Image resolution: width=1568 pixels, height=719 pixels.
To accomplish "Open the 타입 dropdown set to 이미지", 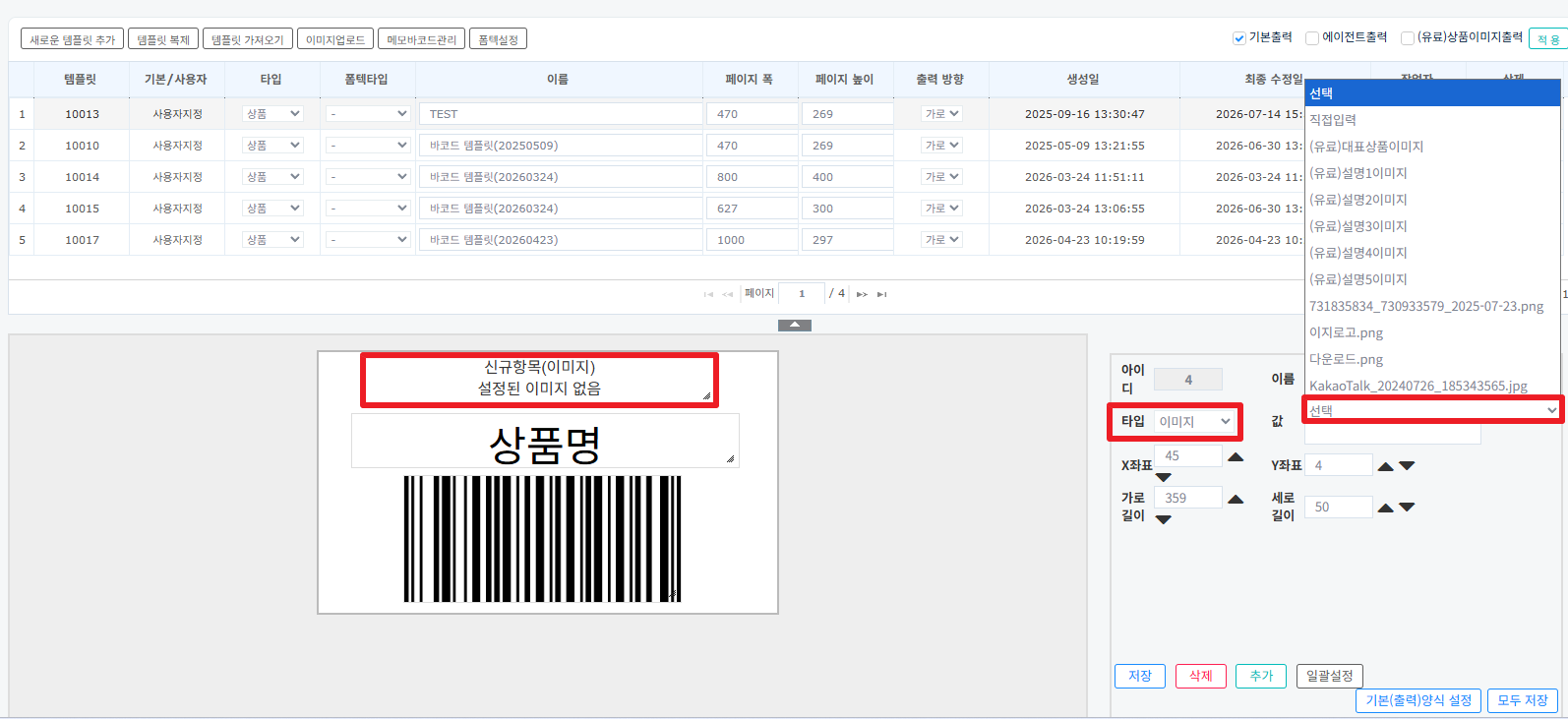I will coord(1194,422).
